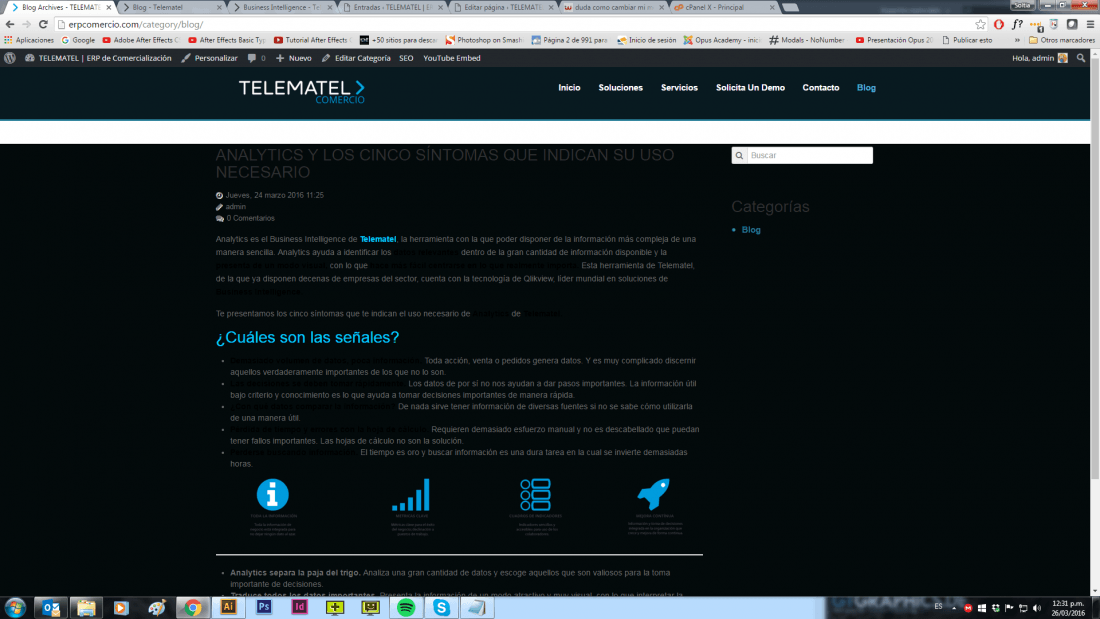Click the address bar URL
Image resolution: width=1100 pixels, height=619 pixels.
[x=135, y=25]
